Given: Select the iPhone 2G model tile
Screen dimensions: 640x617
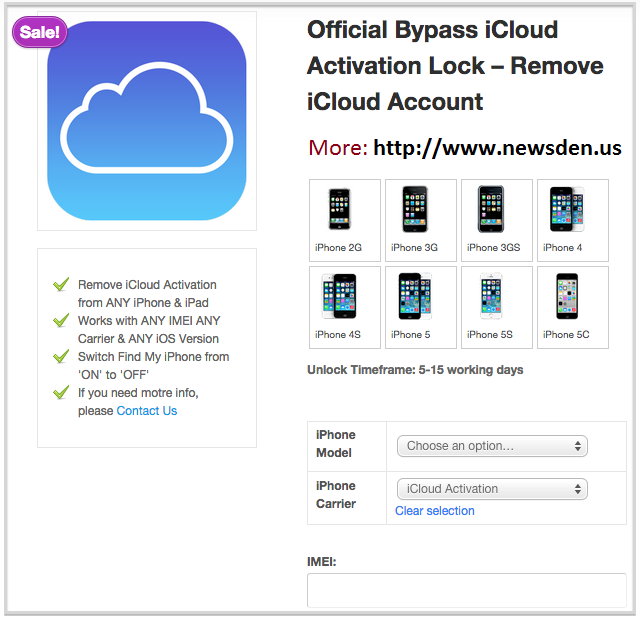Looking at the screenshot, I should [x=344, y=220].
